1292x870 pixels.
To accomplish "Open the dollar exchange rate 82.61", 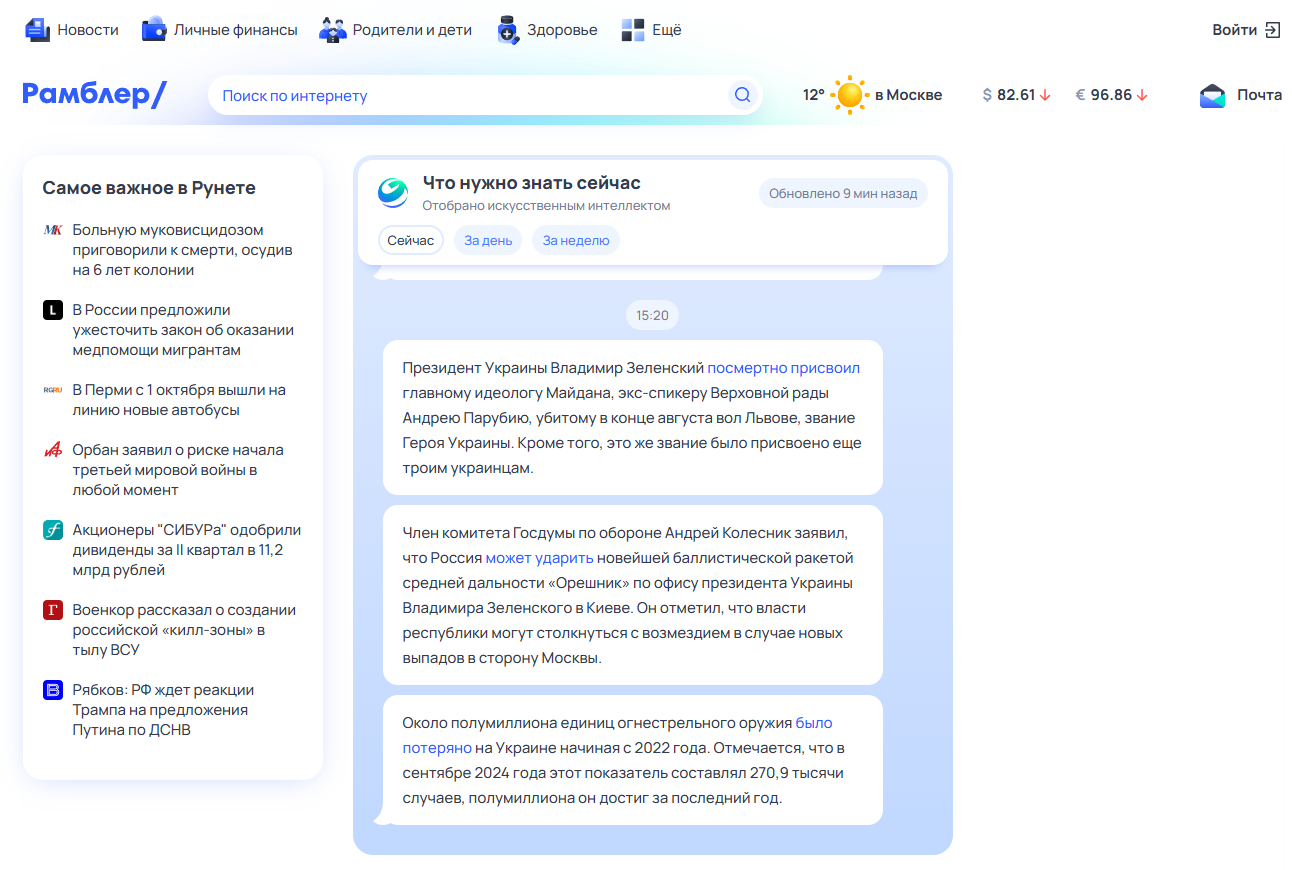I will point(1015,95).
